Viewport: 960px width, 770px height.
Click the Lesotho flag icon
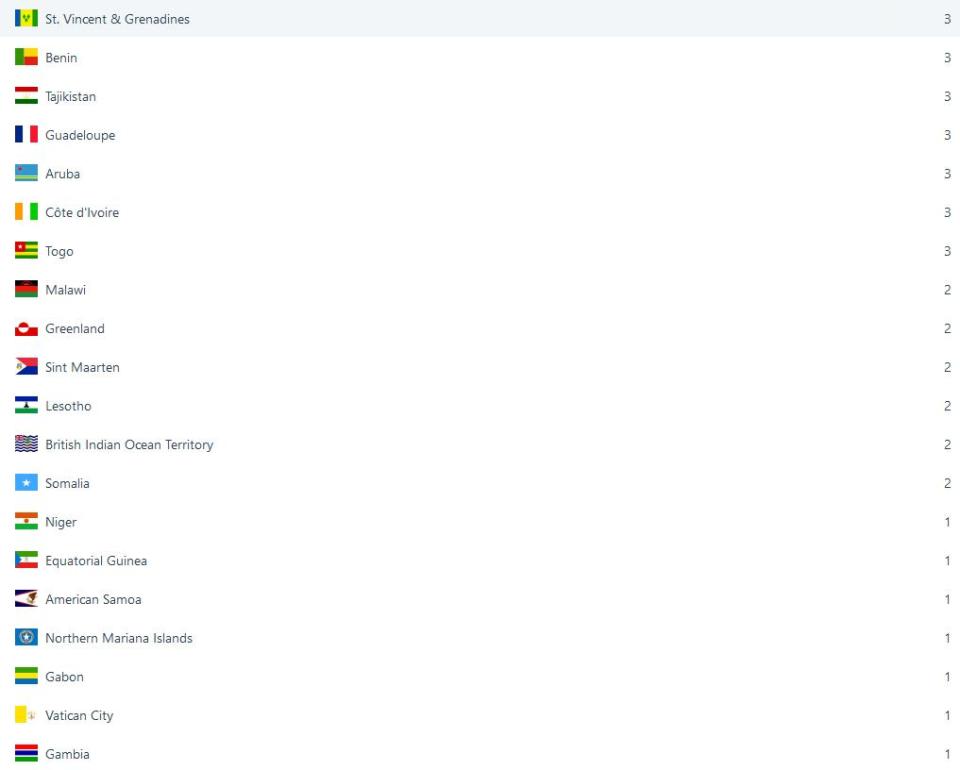click(26, 406)
